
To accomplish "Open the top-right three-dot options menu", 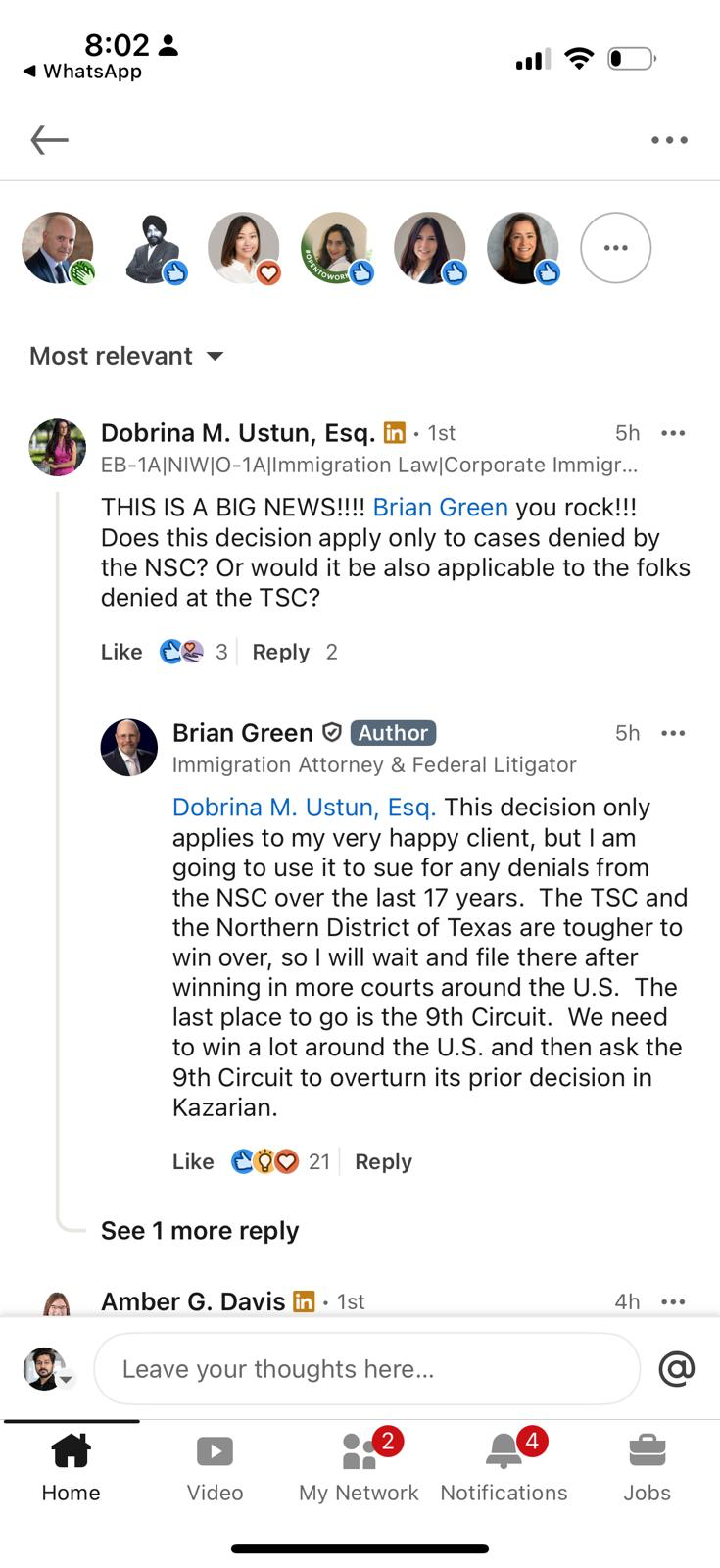I will (669, 140).
